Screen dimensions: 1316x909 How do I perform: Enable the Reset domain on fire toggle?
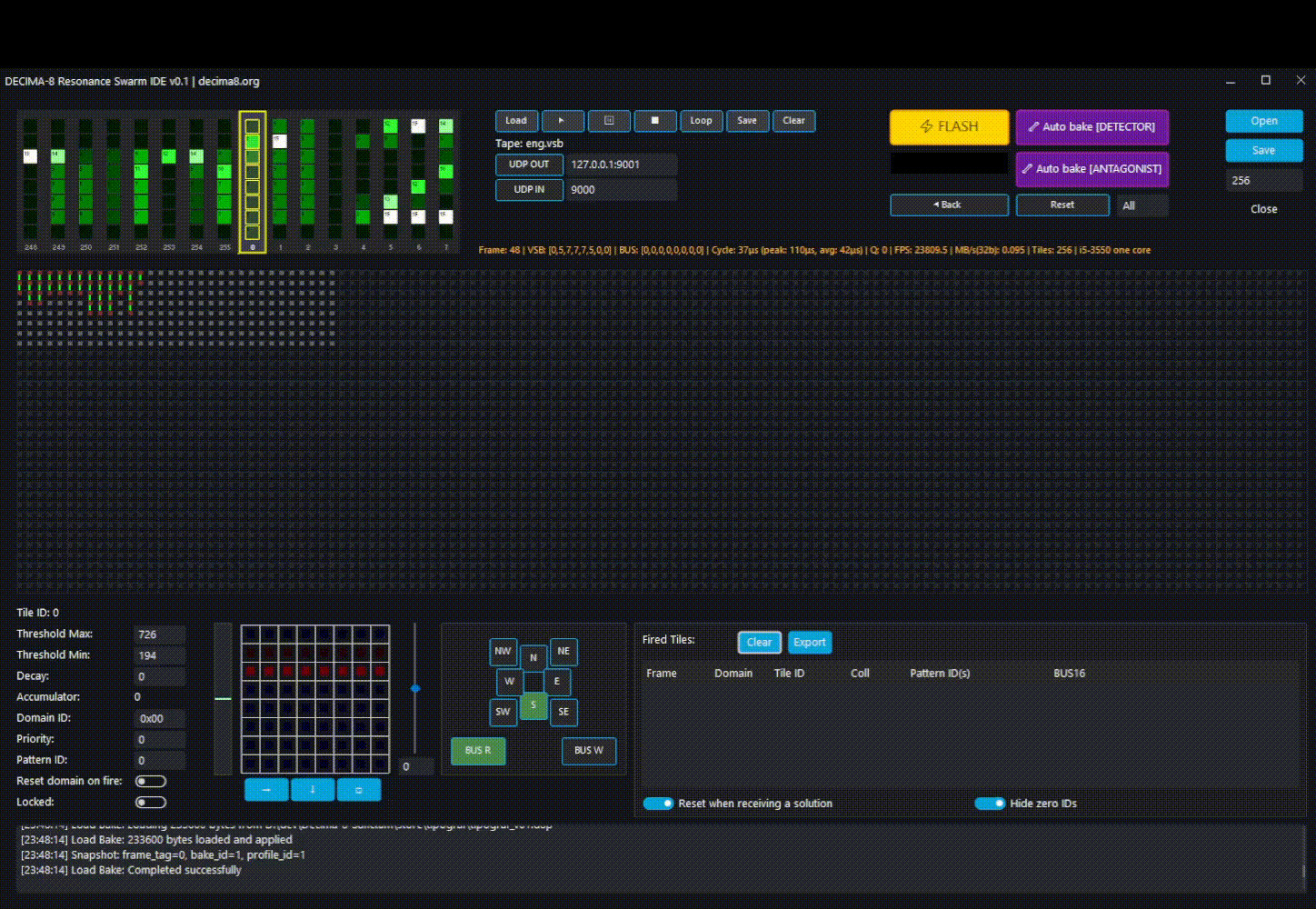(x=151, y=781)
